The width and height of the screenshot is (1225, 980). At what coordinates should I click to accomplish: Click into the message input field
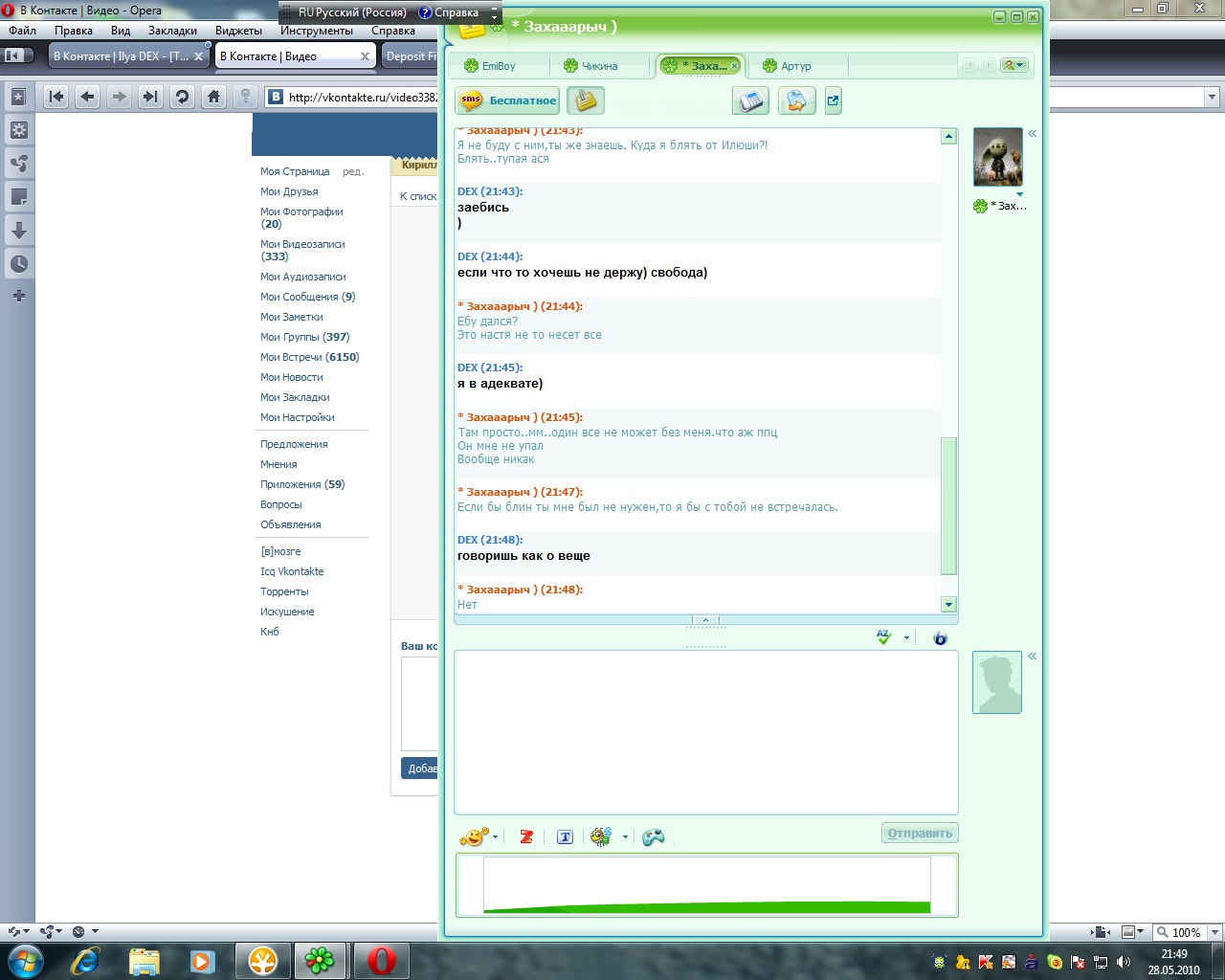click(x=706, y=732)
